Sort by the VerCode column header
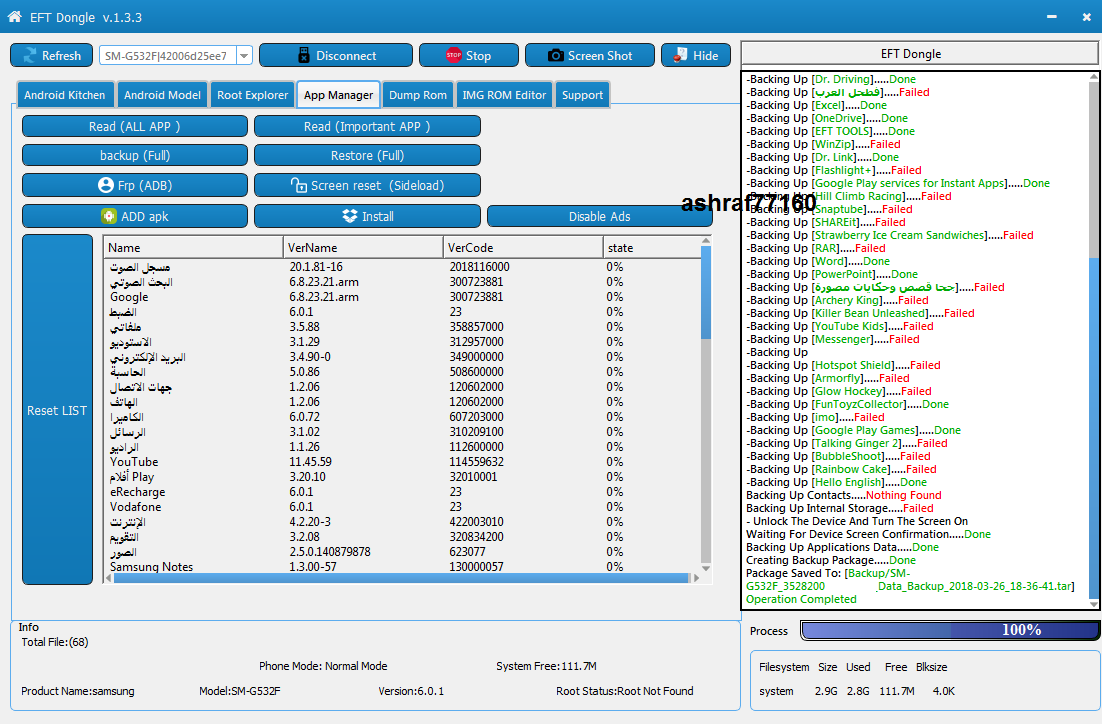Screen dimensions: 1102x724 point(523,247)
